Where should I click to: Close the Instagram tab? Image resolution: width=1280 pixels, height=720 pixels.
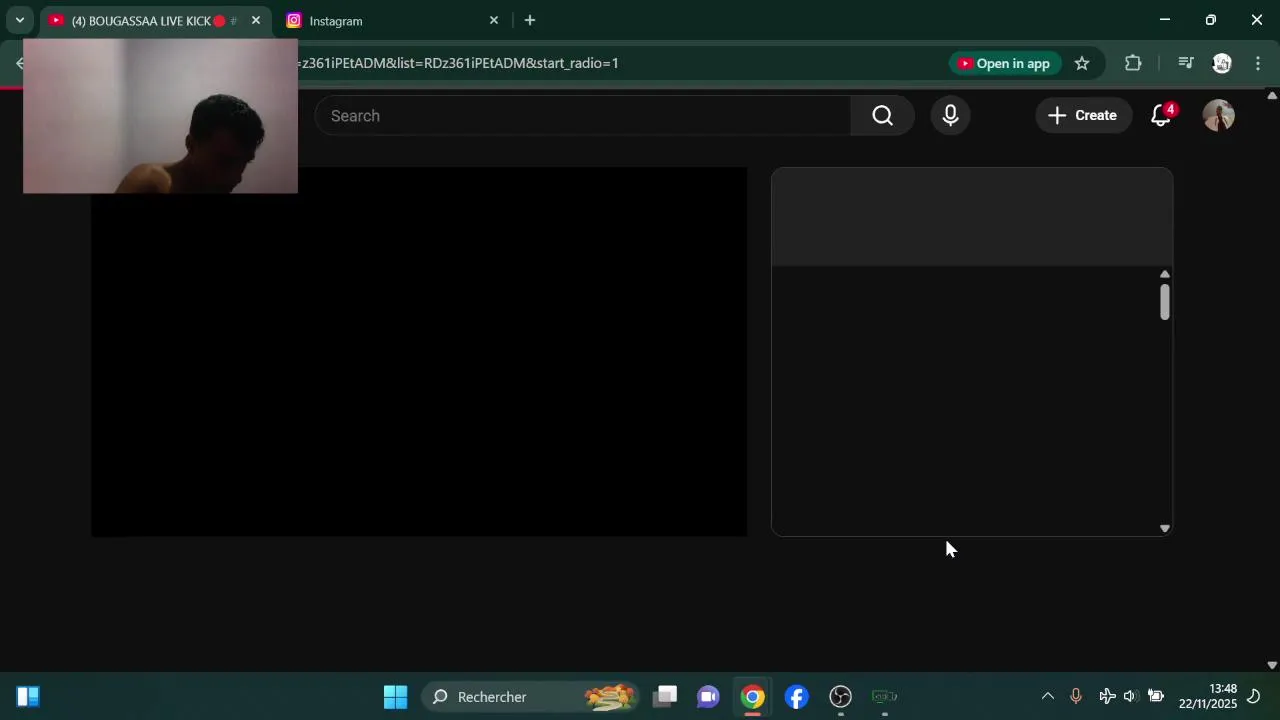[x=494, y=20]
